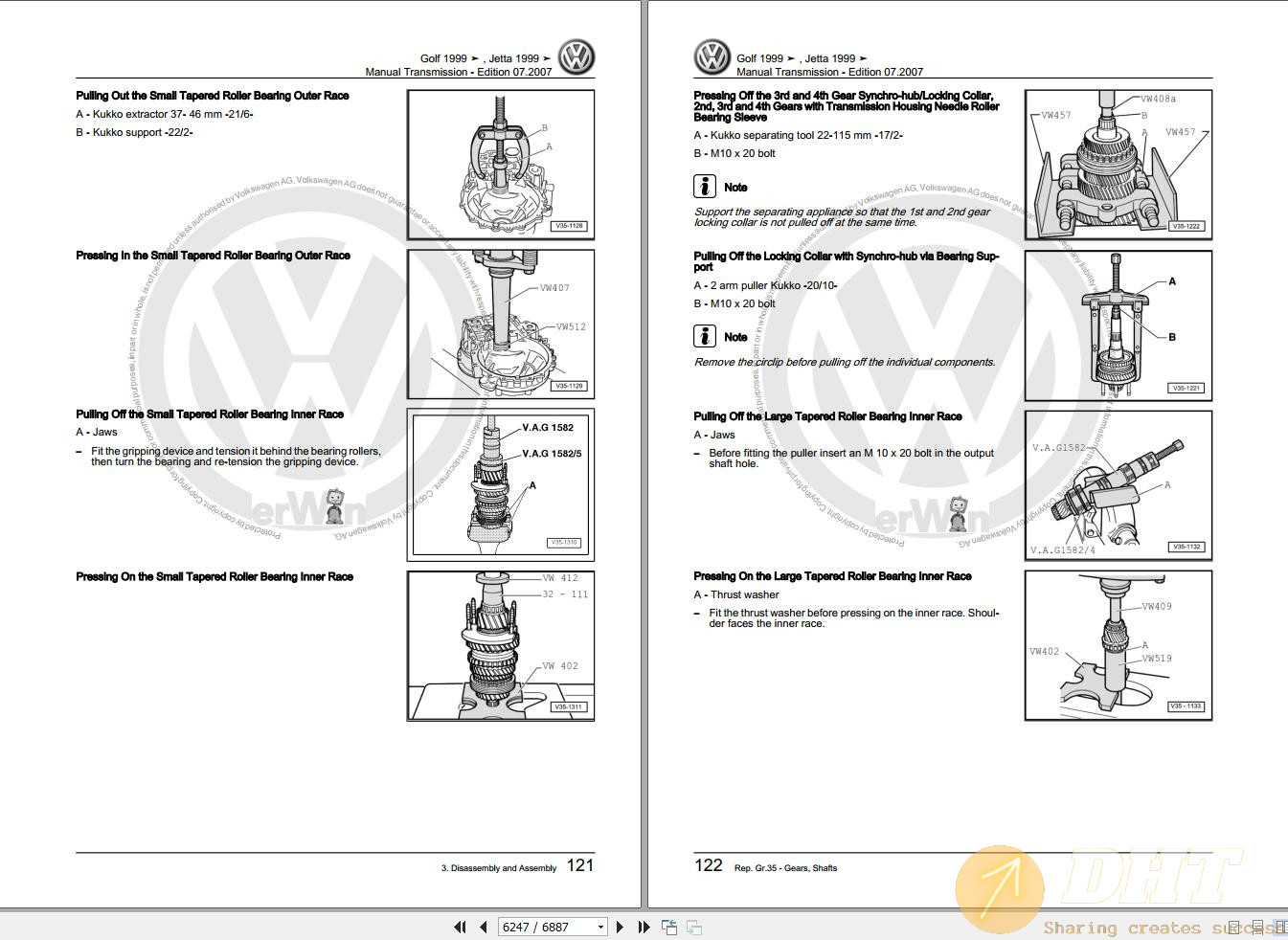This screenshot has height=940, width=1288.
Task: Open the page number dropdown arrow
Action: pyautogui.click(x=600, y=927)
